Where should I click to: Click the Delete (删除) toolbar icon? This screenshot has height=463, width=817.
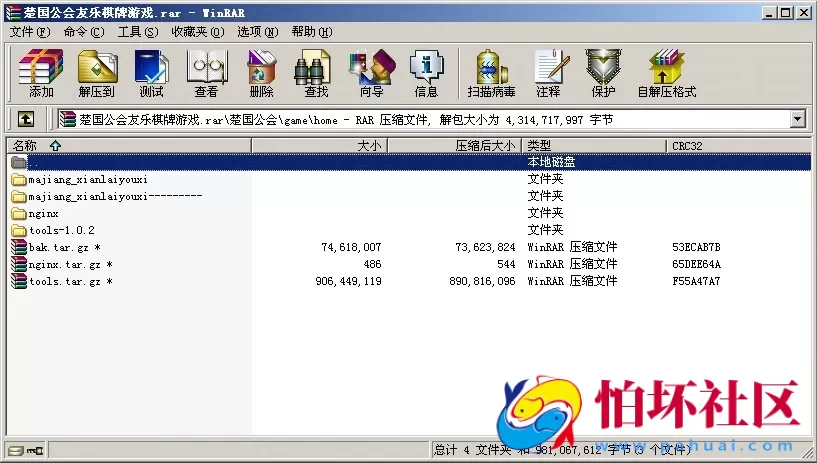(x=262, y=73)
